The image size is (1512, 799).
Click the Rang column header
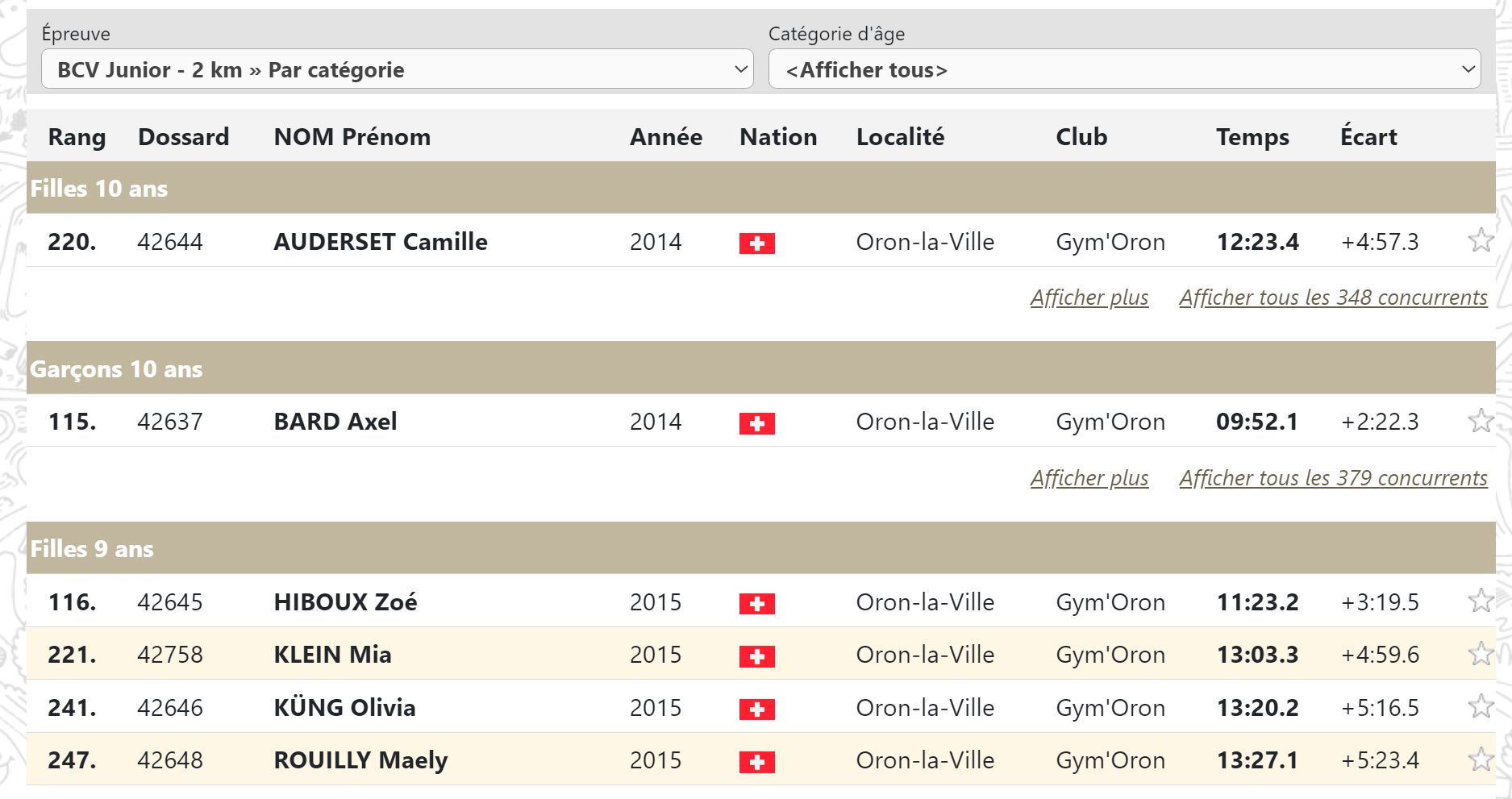[77, 137]
